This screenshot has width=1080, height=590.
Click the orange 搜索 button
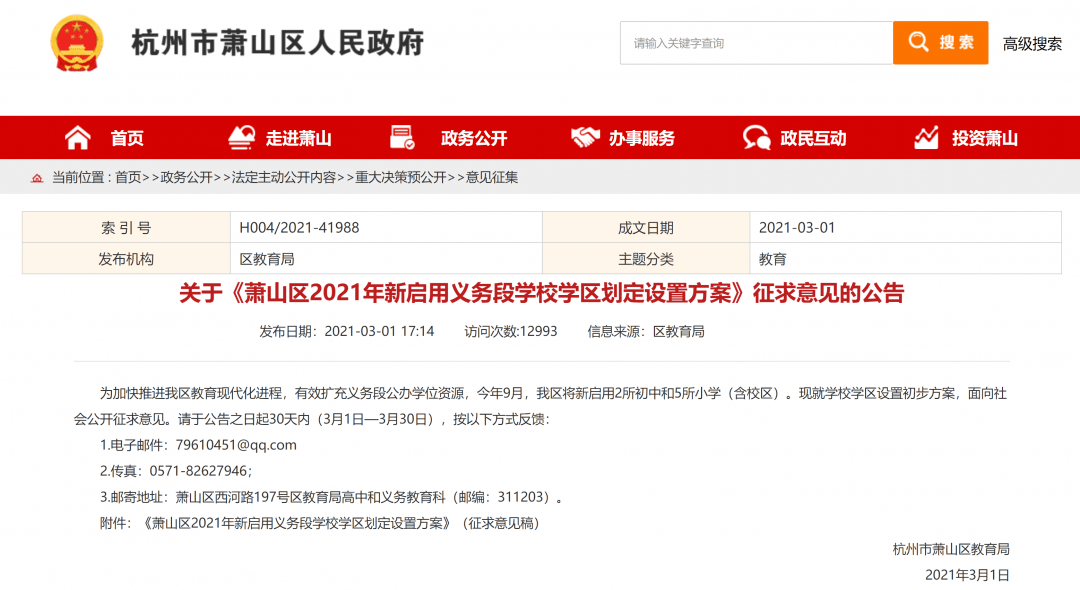click(x=941, y=43)
